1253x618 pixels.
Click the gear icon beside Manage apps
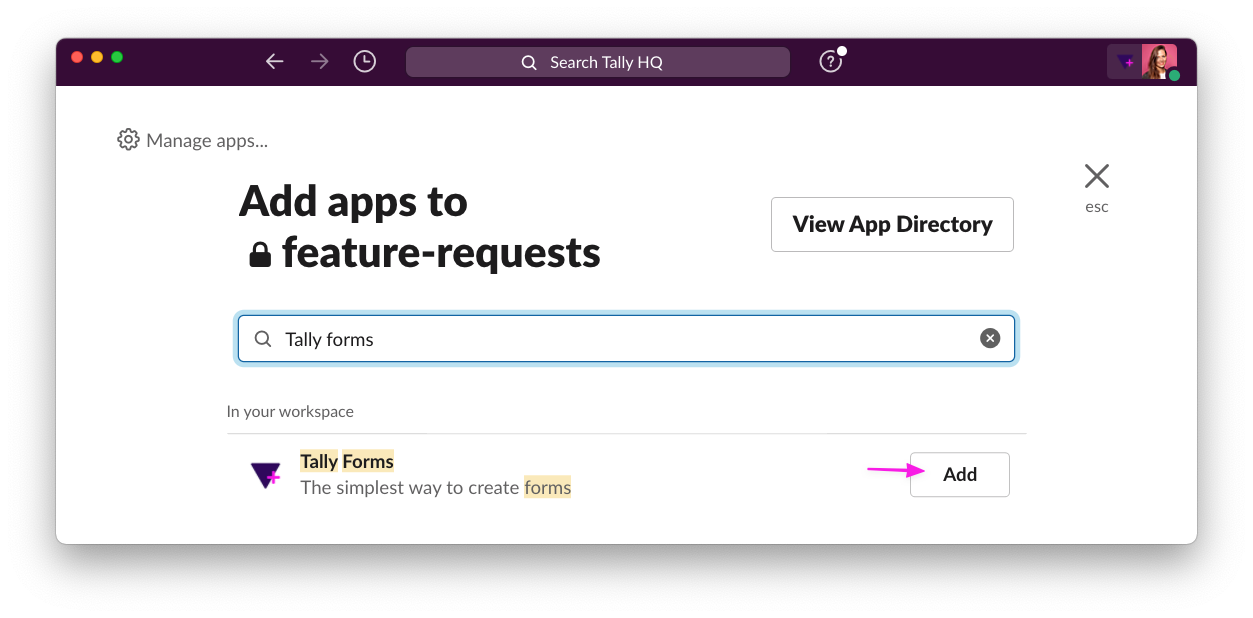128,140
